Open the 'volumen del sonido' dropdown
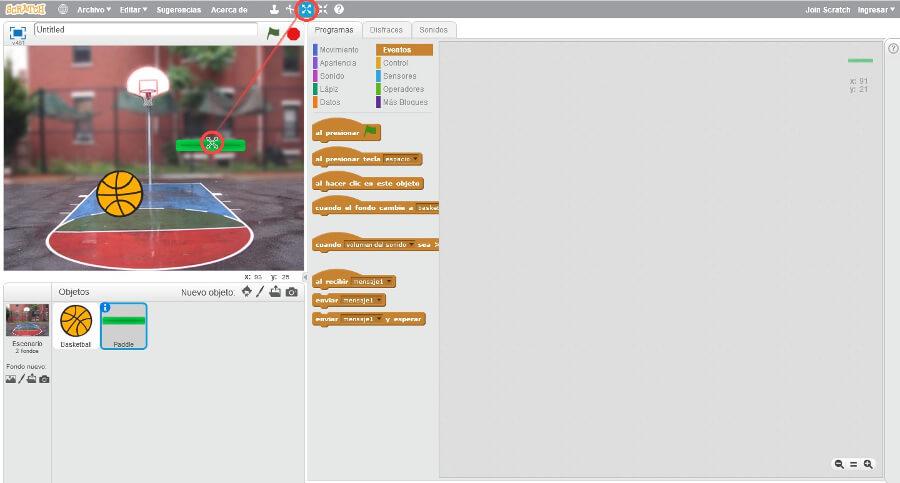 click(379, 245)
